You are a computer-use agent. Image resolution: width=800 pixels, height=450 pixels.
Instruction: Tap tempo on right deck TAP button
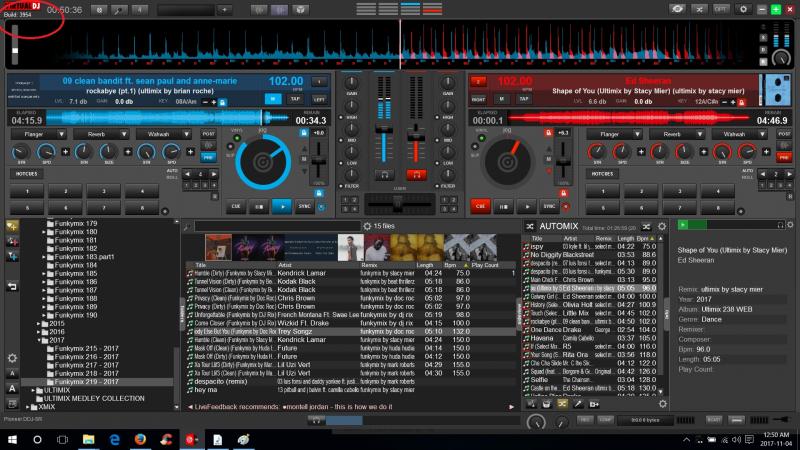(523, 99)
